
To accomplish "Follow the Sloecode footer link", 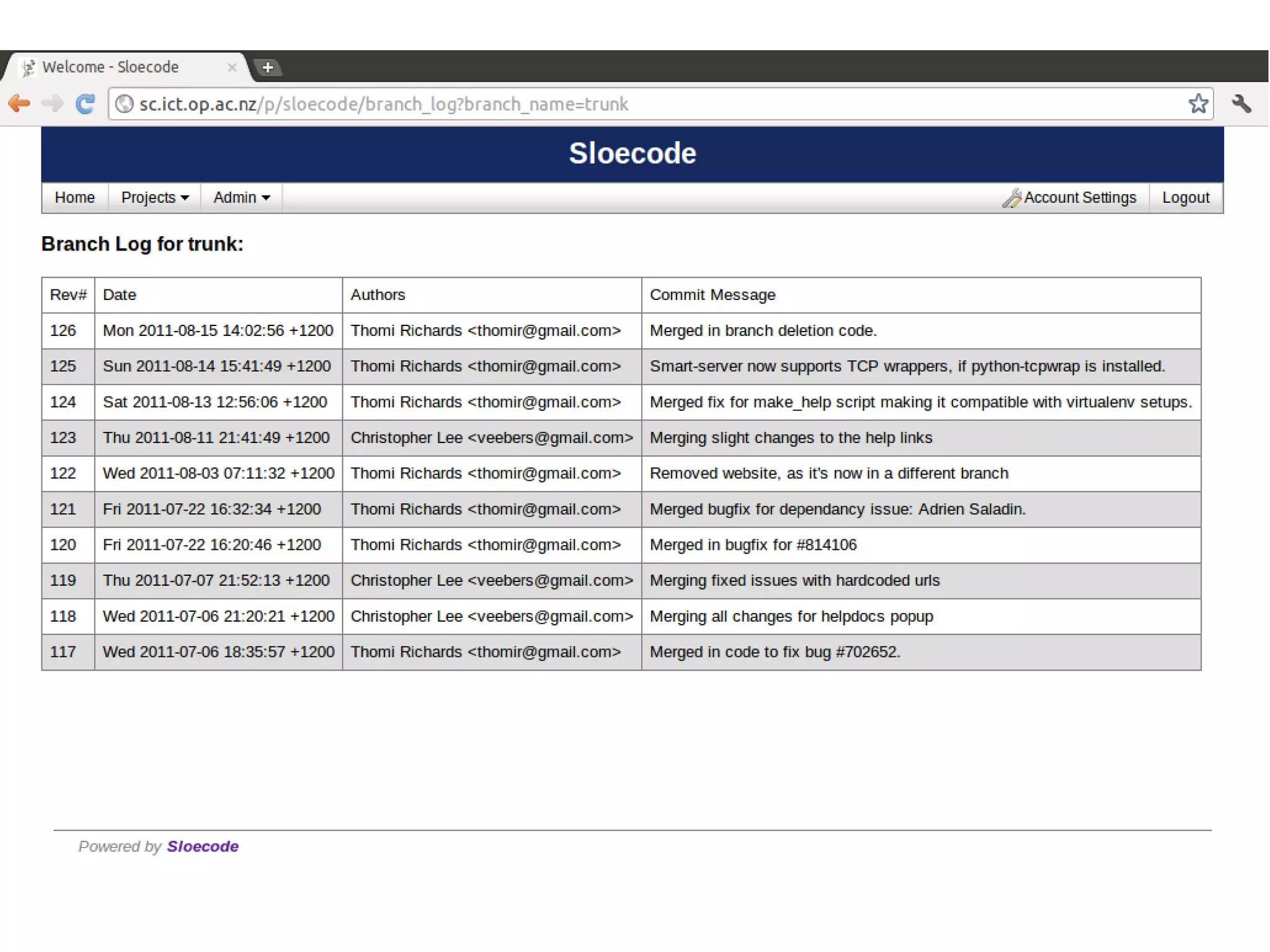I will (x=202, y=847).
